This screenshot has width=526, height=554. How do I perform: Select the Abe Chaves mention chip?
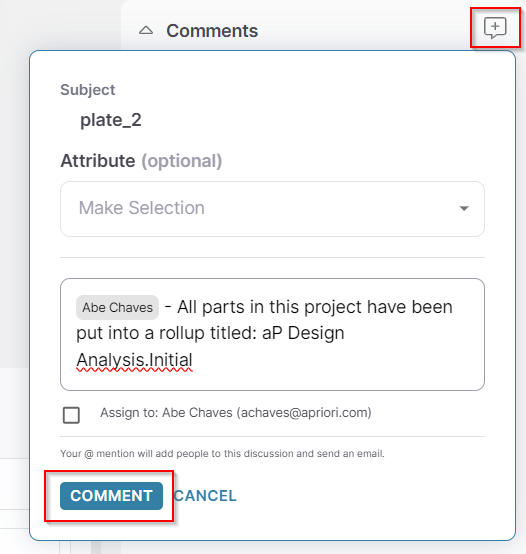click(117, 307)
